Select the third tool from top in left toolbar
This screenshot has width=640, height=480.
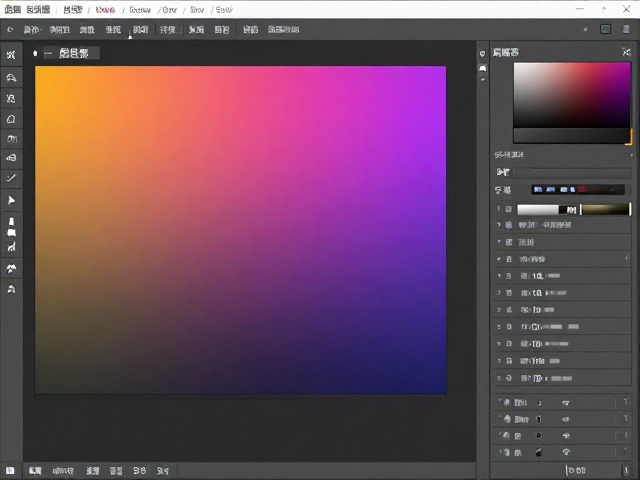(x=11, y=98)
